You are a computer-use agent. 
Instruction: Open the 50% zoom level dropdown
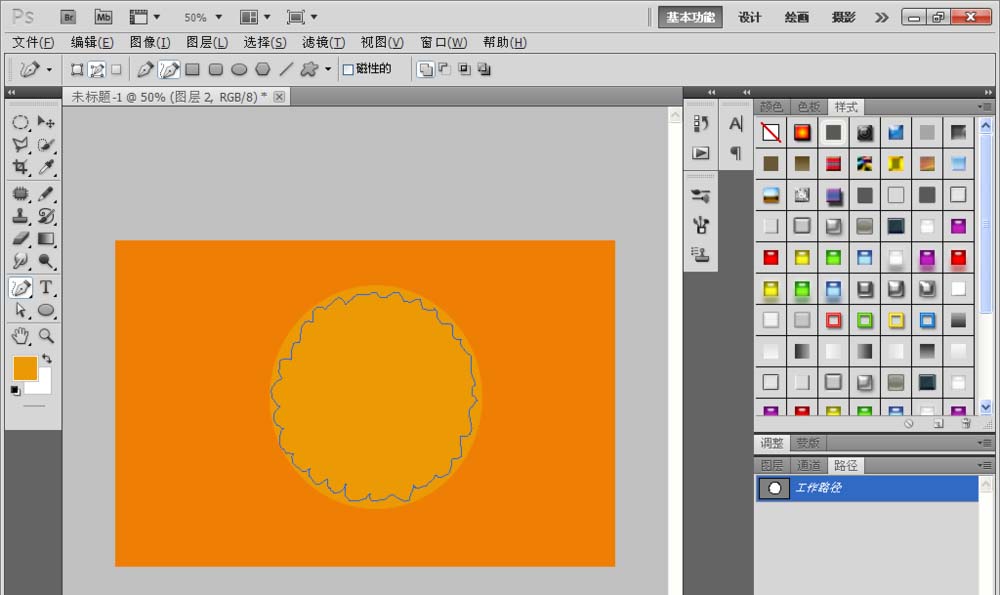203,17
